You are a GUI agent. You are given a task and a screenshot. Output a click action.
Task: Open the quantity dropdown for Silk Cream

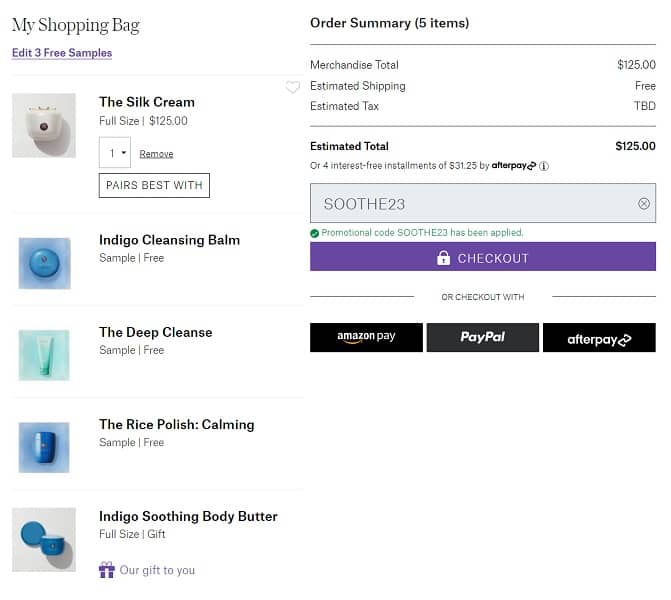click(x=115, y=153)
